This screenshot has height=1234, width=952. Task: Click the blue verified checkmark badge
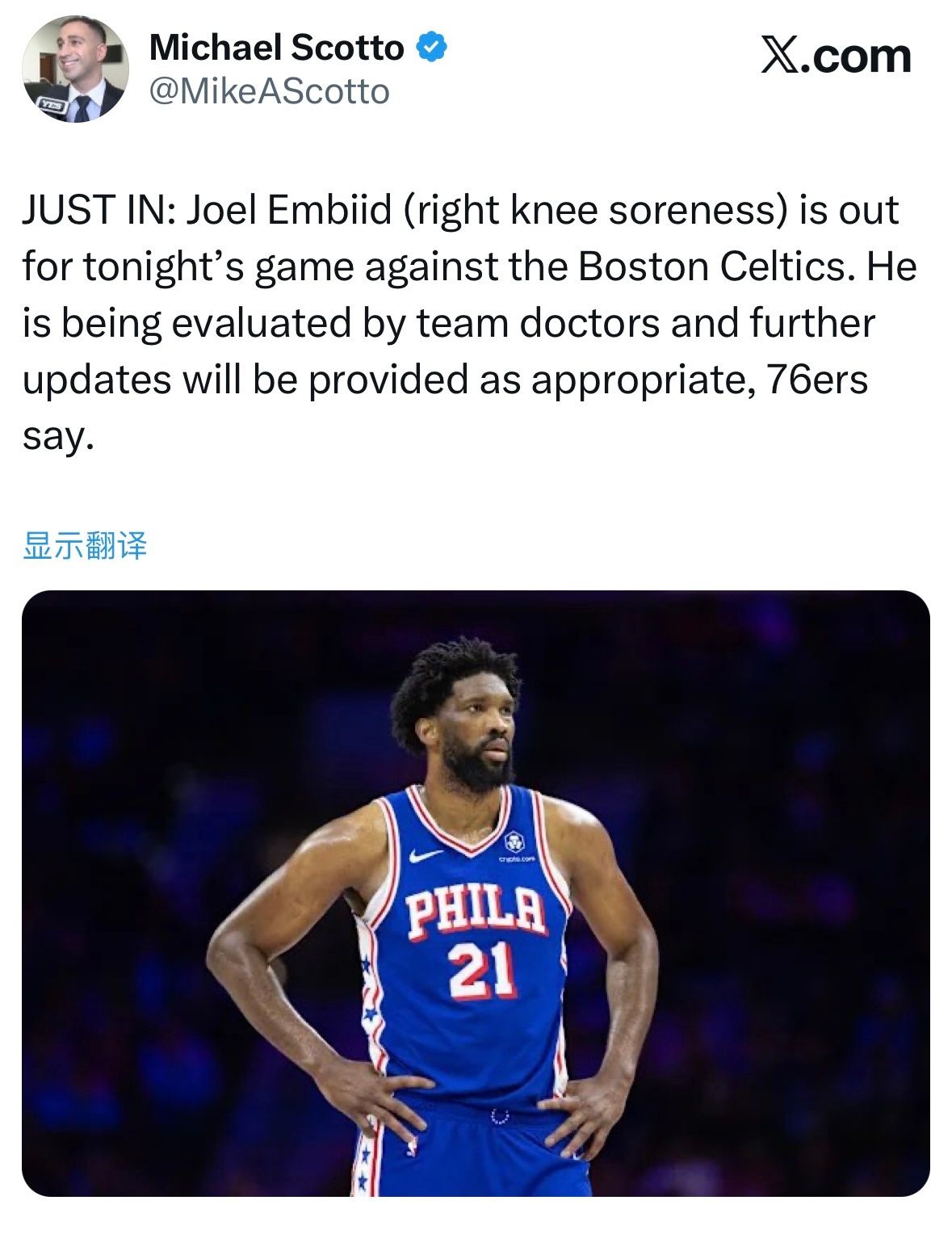[432, 48]
